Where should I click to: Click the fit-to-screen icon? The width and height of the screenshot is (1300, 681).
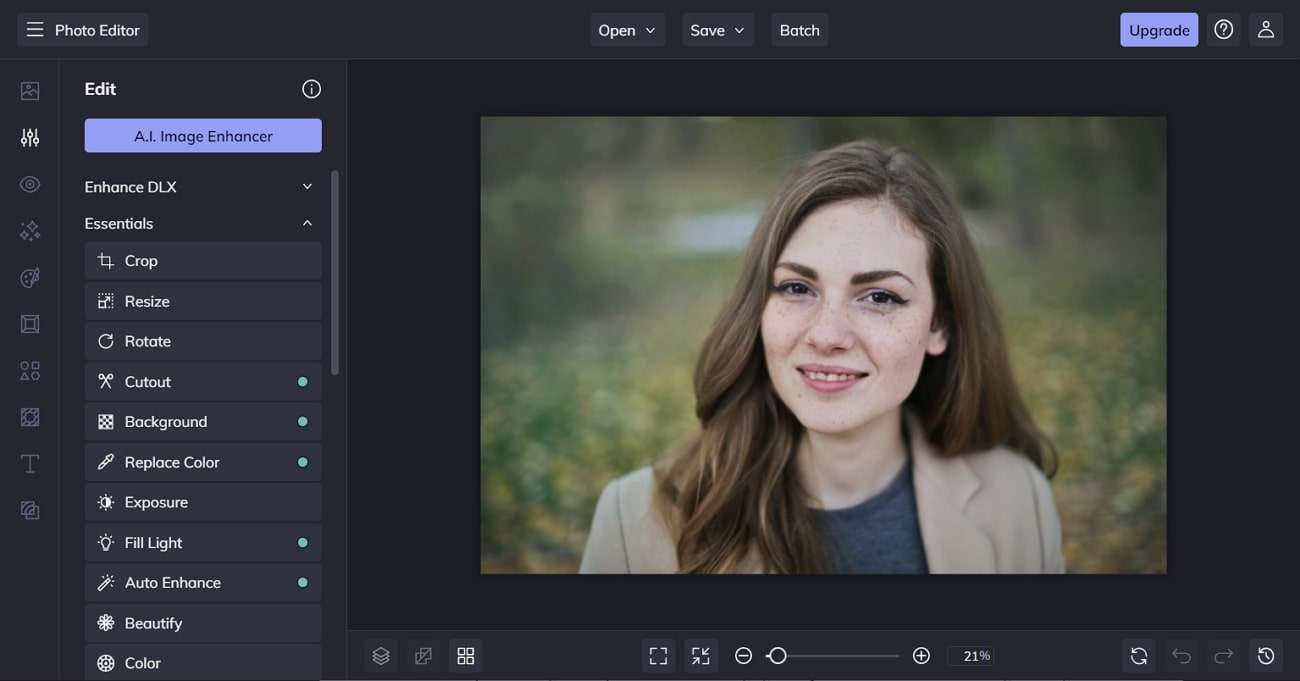pos(658,656)
